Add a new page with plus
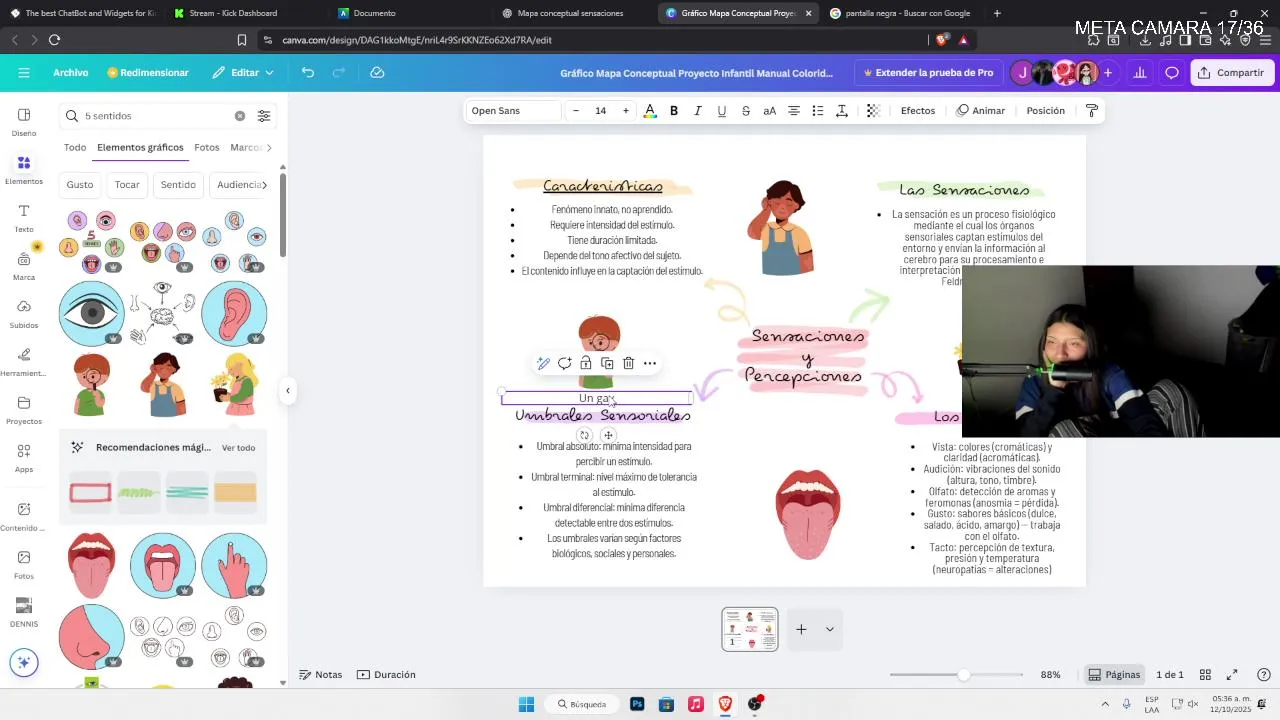Viewport: 1280px width, 720px height. click(x=801, y=629)
